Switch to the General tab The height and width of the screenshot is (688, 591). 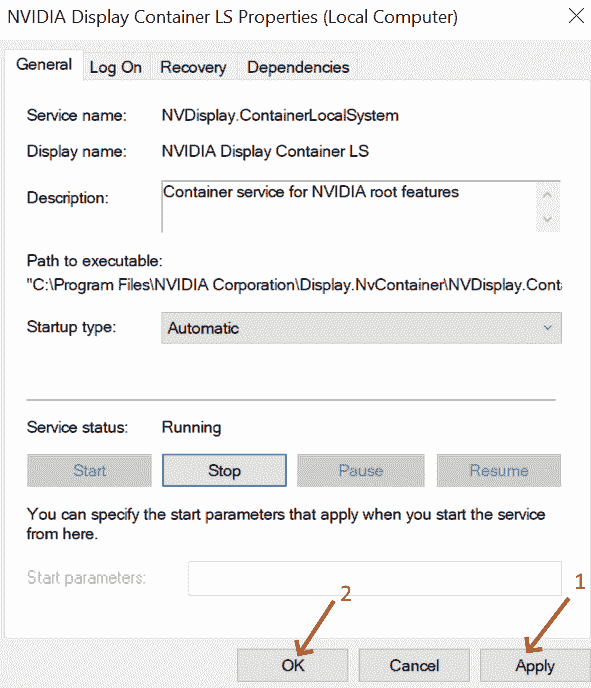(44, 64)
